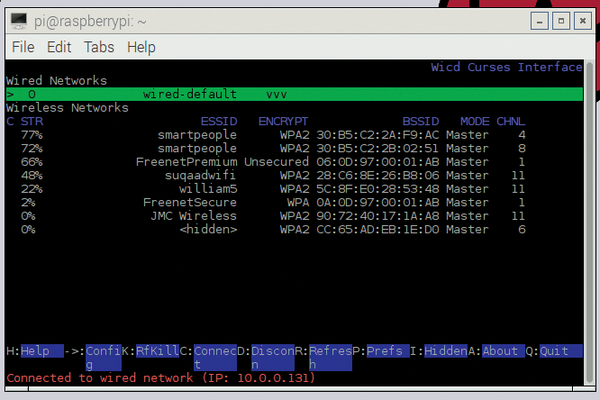Click BSSID 5C:8F:E0:28:53:48
This screenshot has width=600, height=400.
(378, 189)
